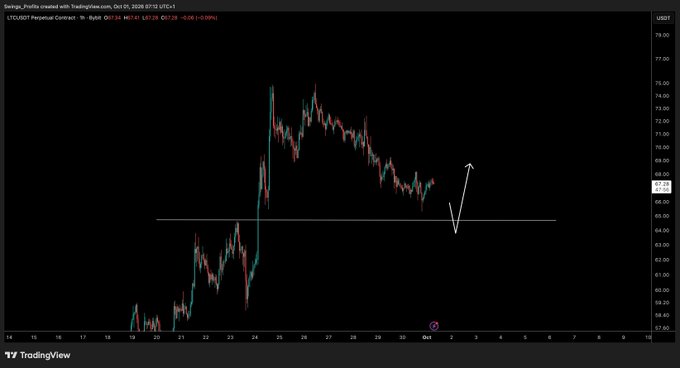Click the 75.00 price axis label
The width and height of the screenshot is (680, 368).
pyautogui.click(x=662, y=83)
